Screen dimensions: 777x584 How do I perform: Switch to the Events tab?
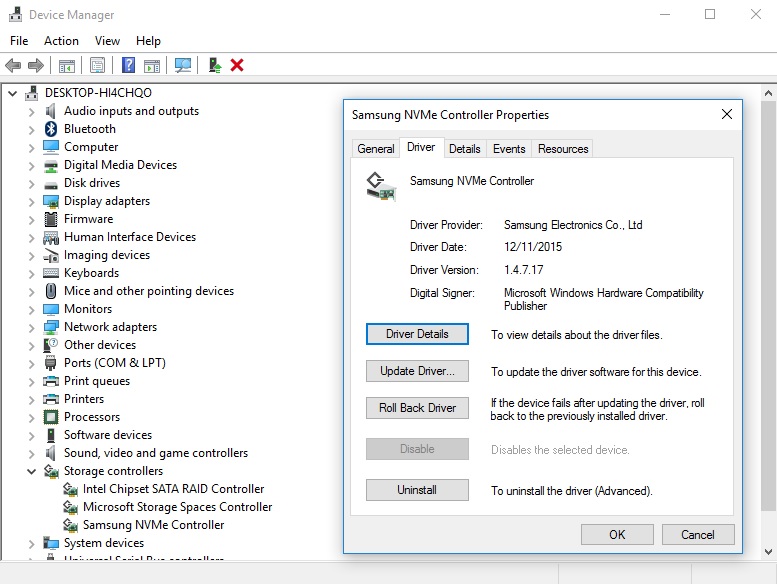(x=509, y=149)
